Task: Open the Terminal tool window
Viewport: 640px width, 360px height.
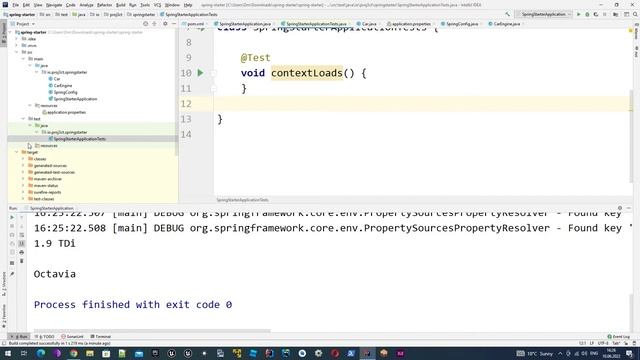Action: pyautogui.click(x=100, y=337)
